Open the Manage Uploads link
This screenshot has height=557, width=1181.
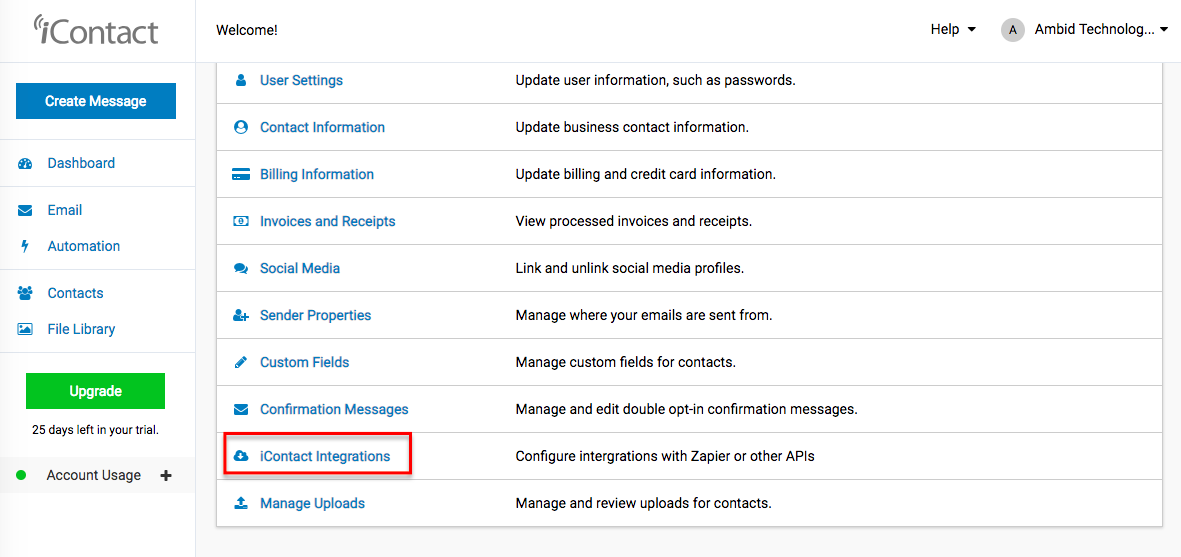[x=313, y=503]
